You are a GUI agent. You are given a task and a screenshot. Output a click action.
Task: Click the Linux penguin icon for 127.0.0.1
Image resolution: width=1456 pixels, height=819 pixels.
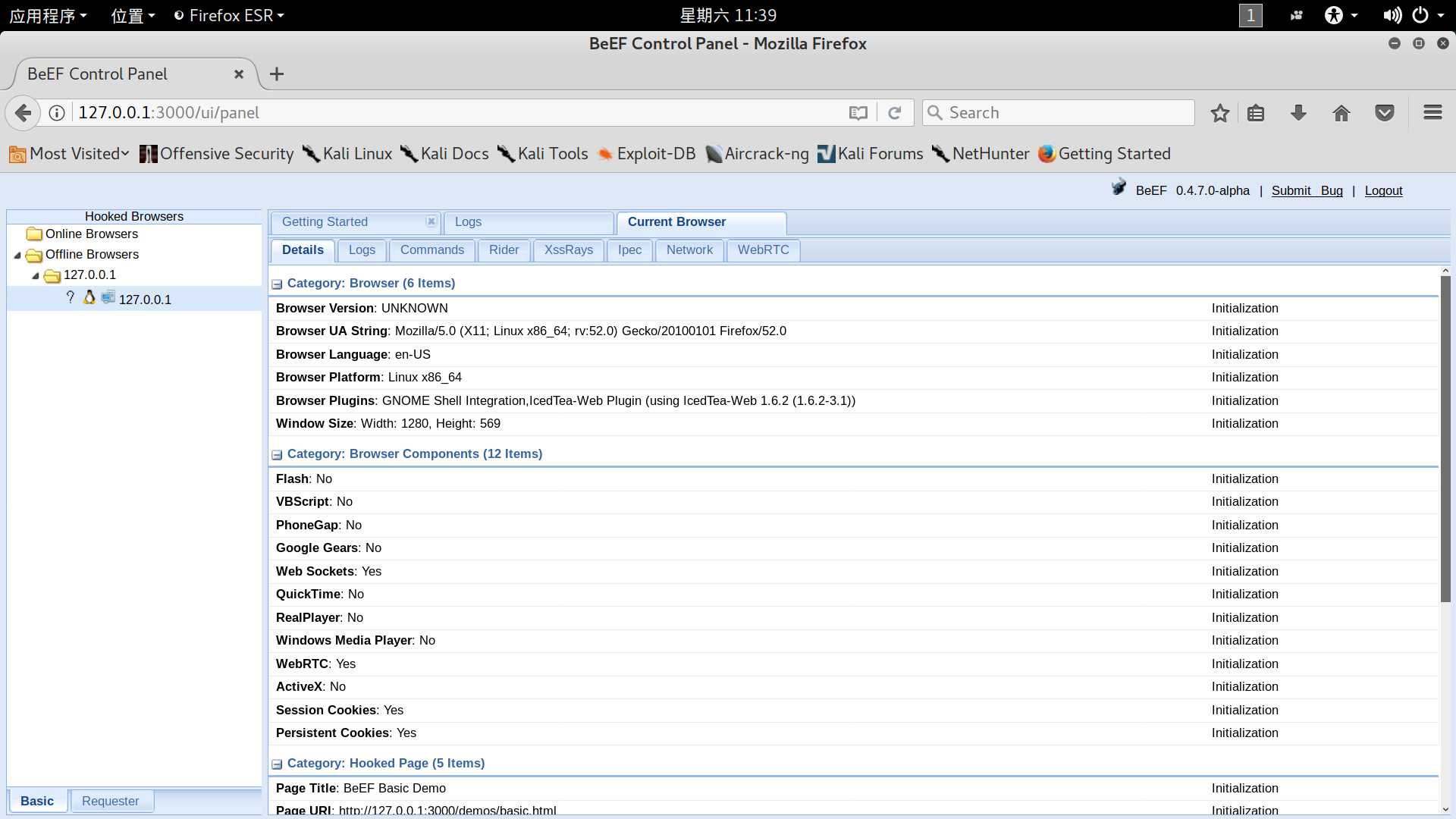coord(89,297)
